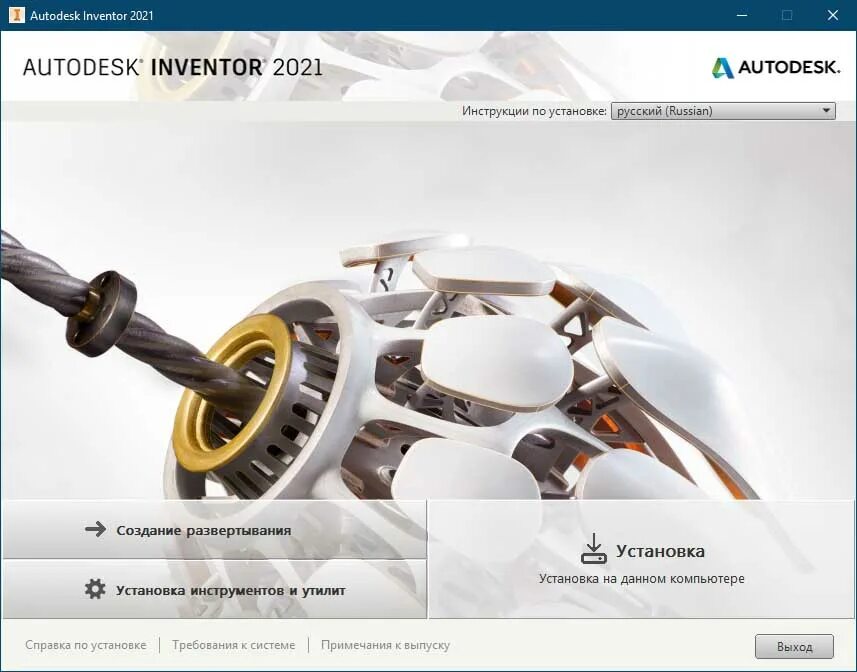The width and height of the screenshot is (857, 672).
Task: Click the Autodesk logo at top right
Action: [775, 67]
